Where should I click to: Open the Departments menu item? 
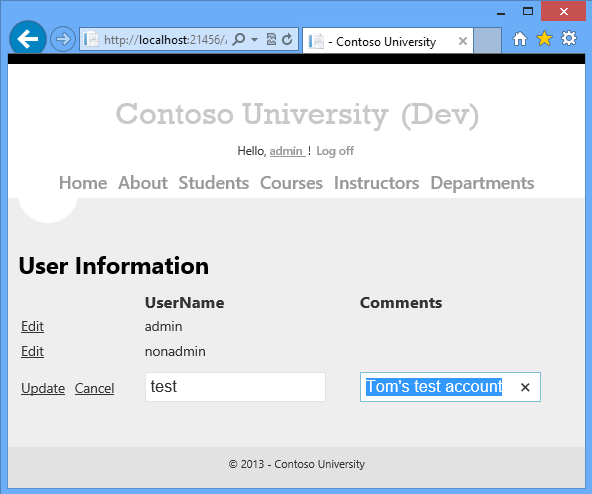[x=482, y=183]
